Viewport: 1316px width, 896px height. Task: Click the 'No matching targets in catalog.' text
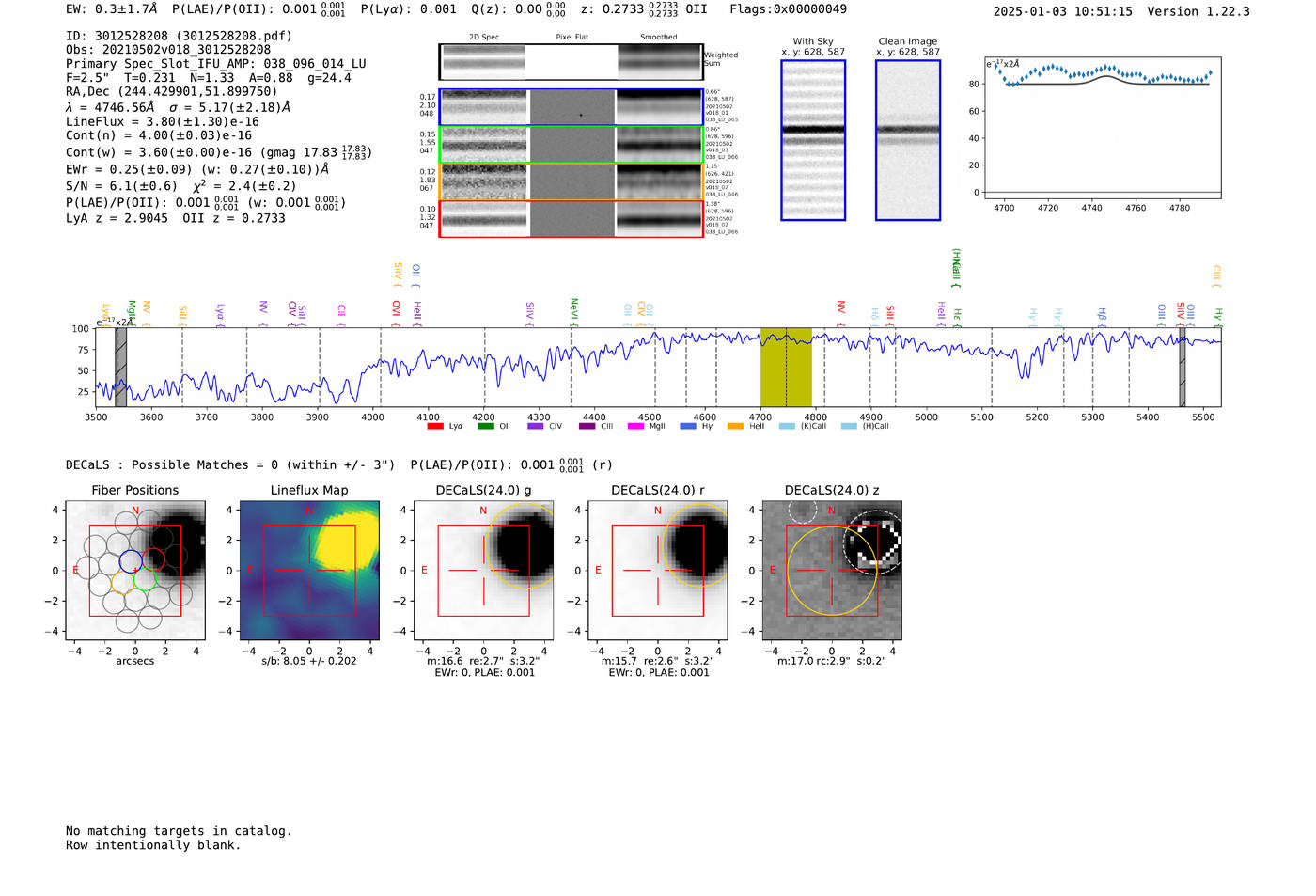coord(179,831)
